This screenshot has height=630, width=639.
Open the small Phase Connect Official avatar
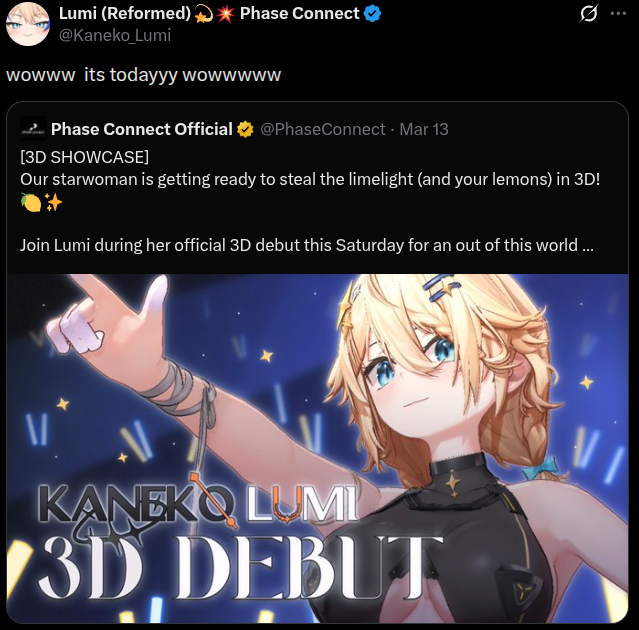(x=33, y=129)
